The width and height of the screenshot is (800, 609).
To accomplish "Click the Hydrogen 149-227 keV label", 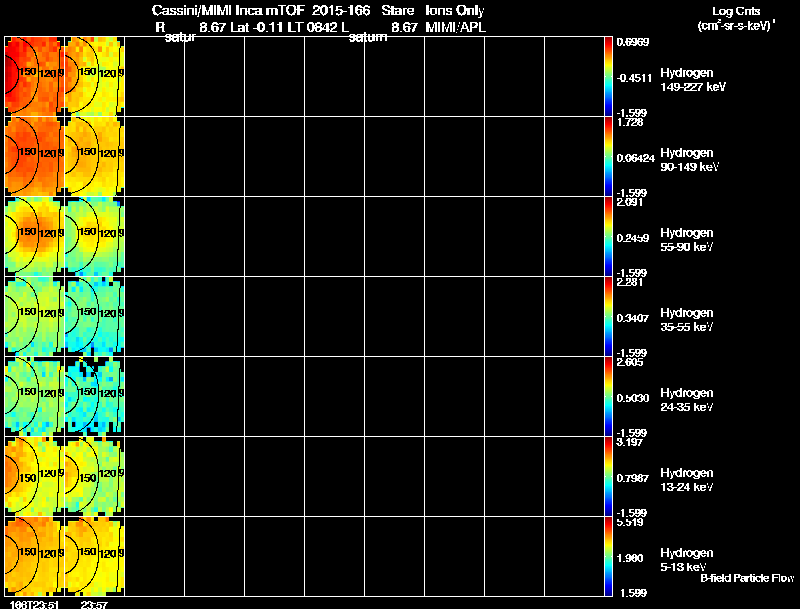I will point(692,80).
